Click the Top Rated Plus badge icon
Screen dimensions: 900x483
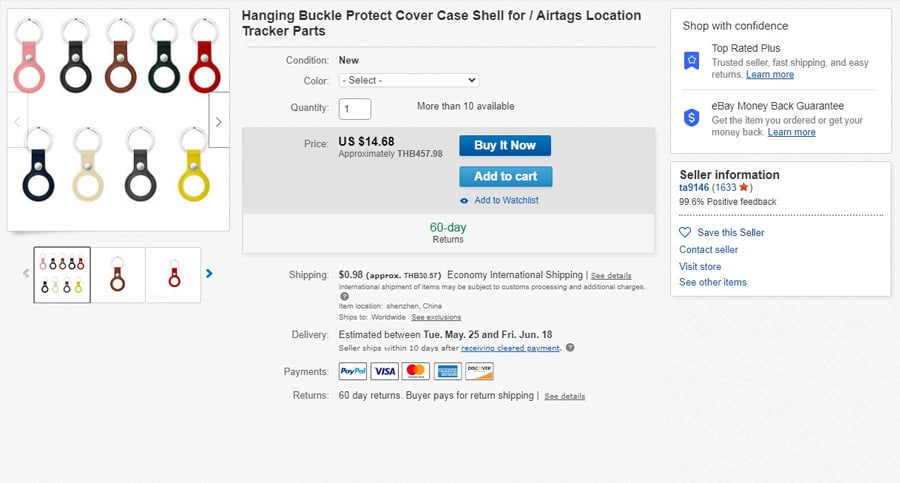(691, 61)
